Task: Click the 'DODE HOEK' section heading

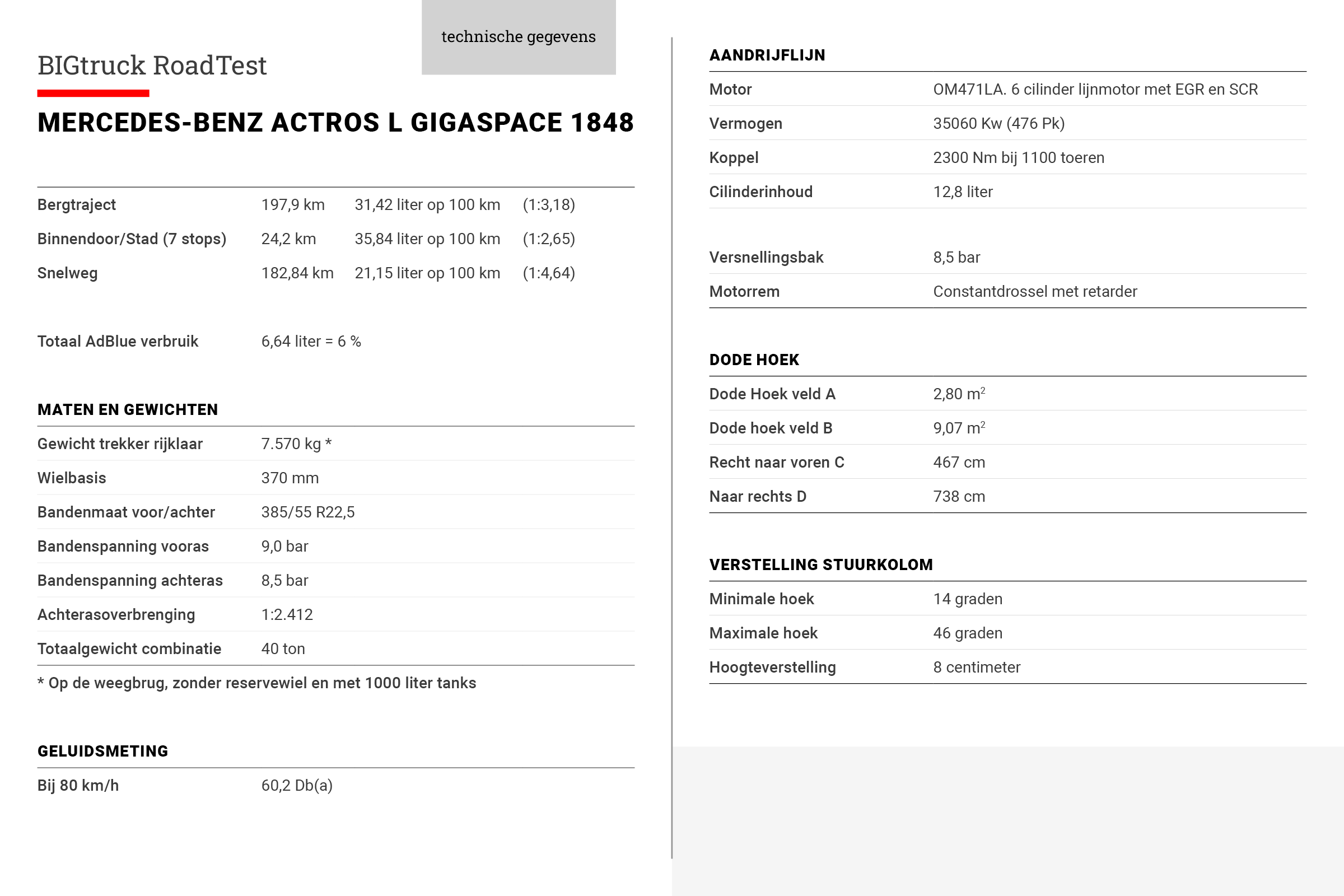Action: 754,360
